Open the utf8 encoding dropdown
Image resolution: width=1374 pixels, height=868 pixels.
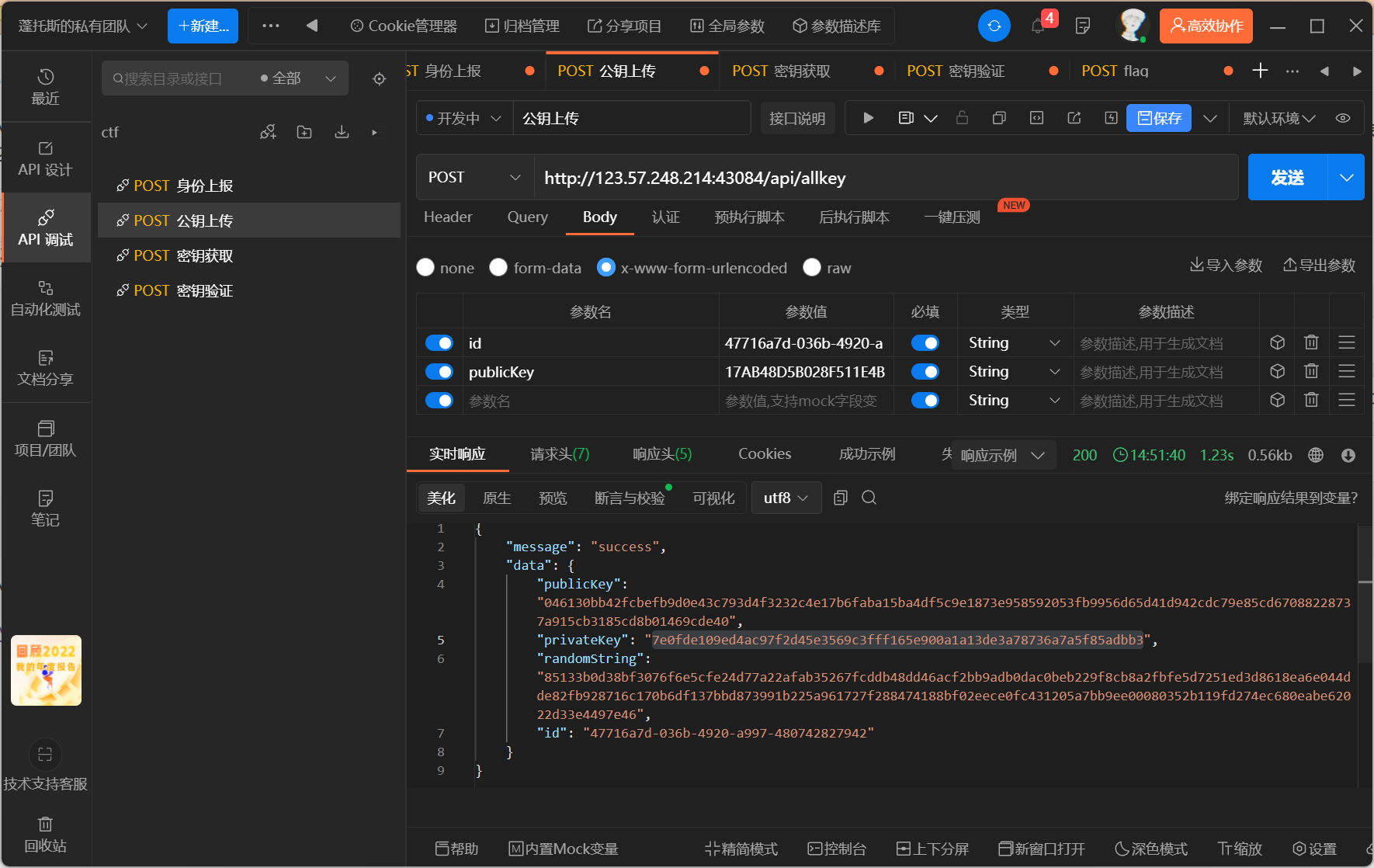pos(786,498)
